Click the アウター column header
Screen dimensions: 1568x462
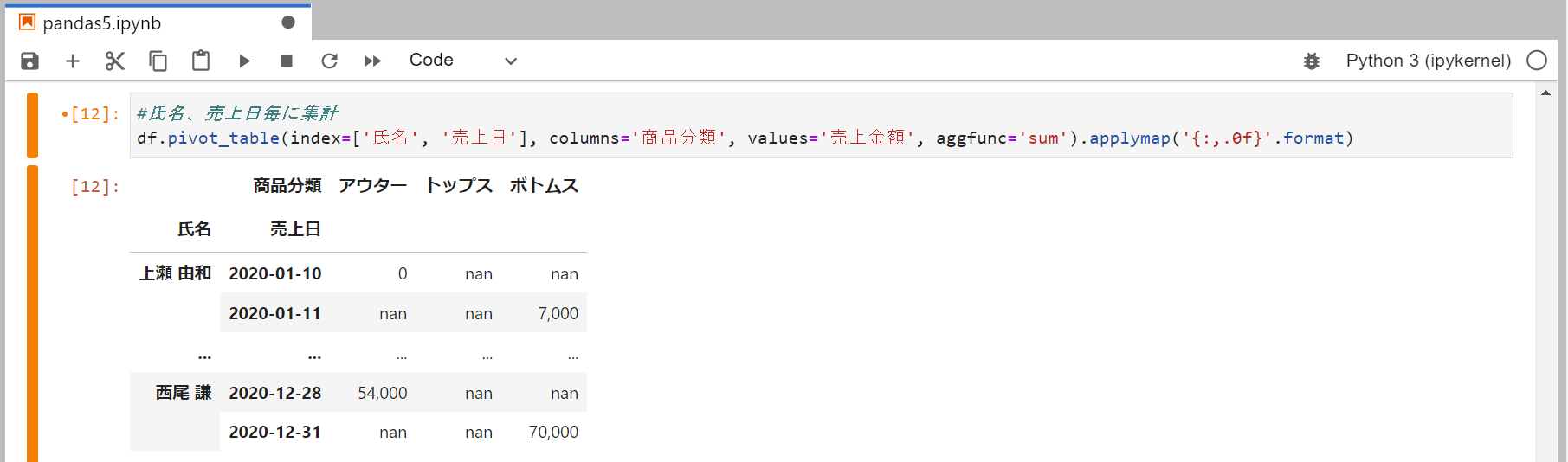tap(372, 186)
